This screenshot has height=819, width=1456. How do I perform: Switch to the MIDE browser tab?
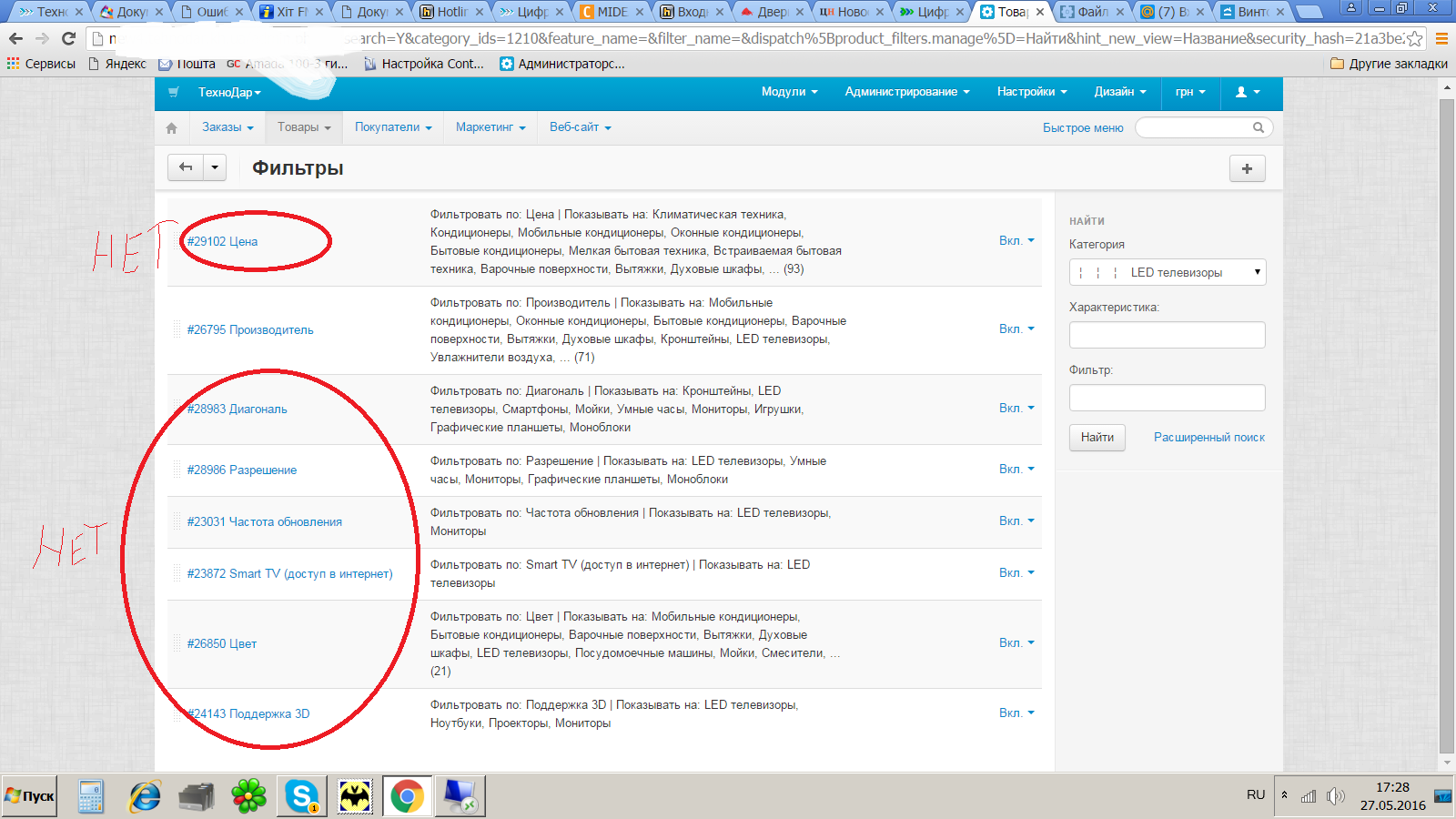click(612, 12)
